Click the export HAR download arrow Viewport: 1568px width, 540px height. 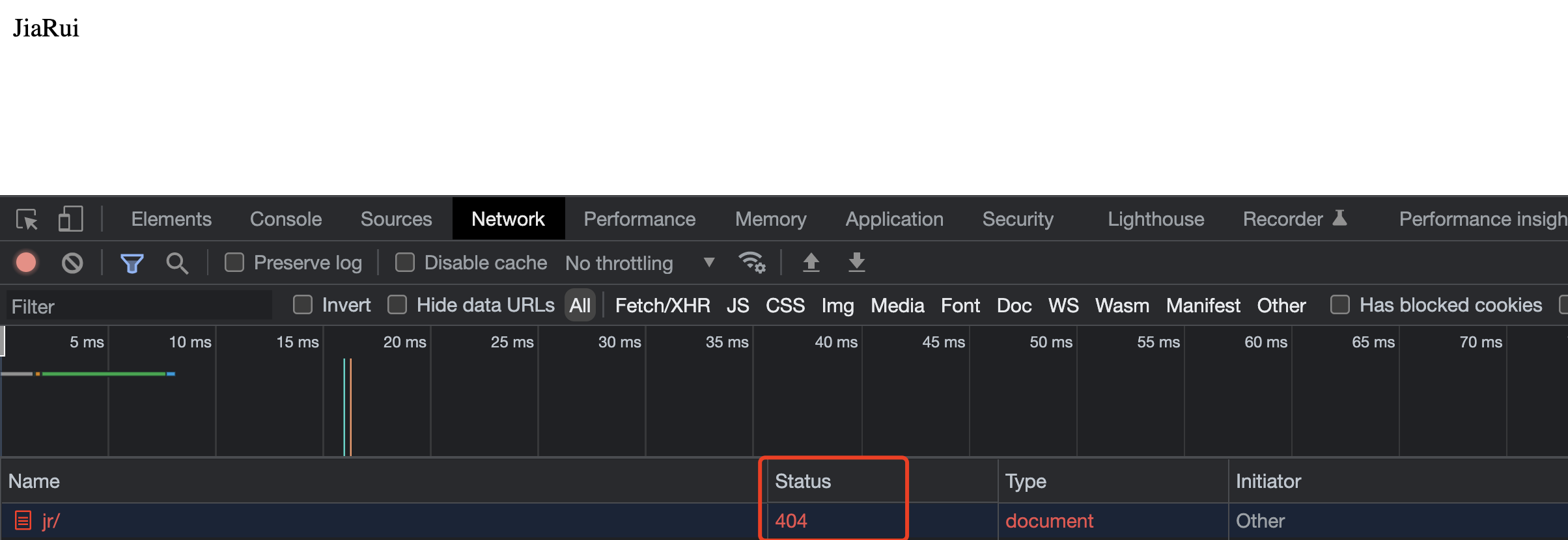click(856, 263)
